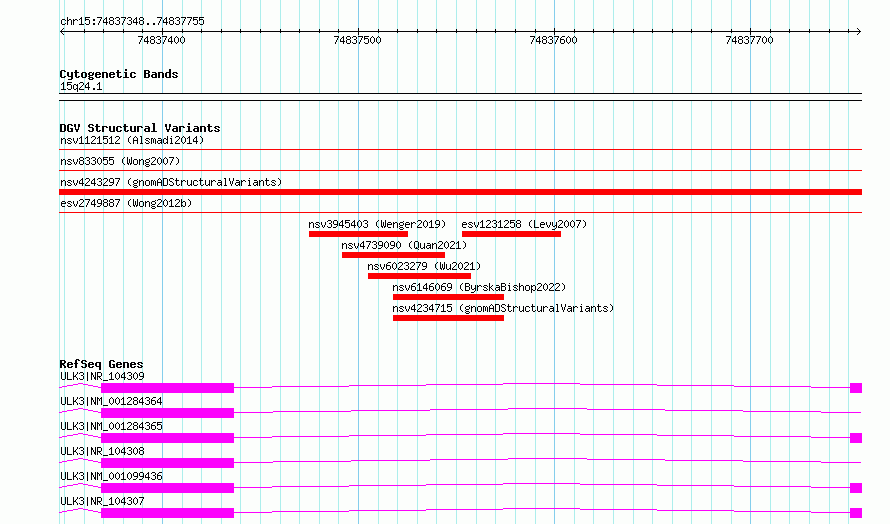The width and height of the screenshot is (890, 524).
Task: Click the ULK3|NM_001099436 transcript label
Action: pyautogui.click(x=111, y=476)
